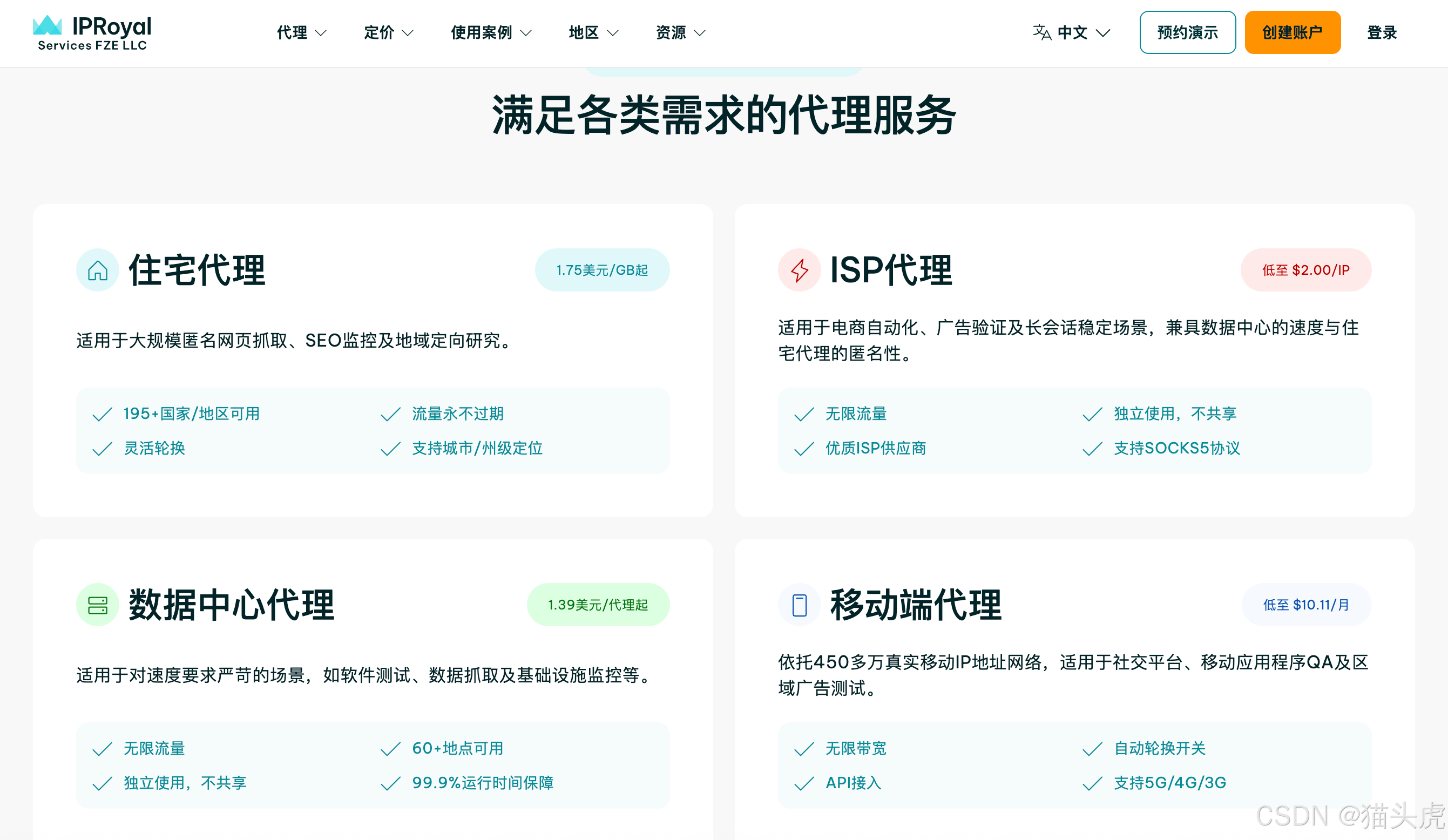Click the 创建账户 button

point(1293,32)
